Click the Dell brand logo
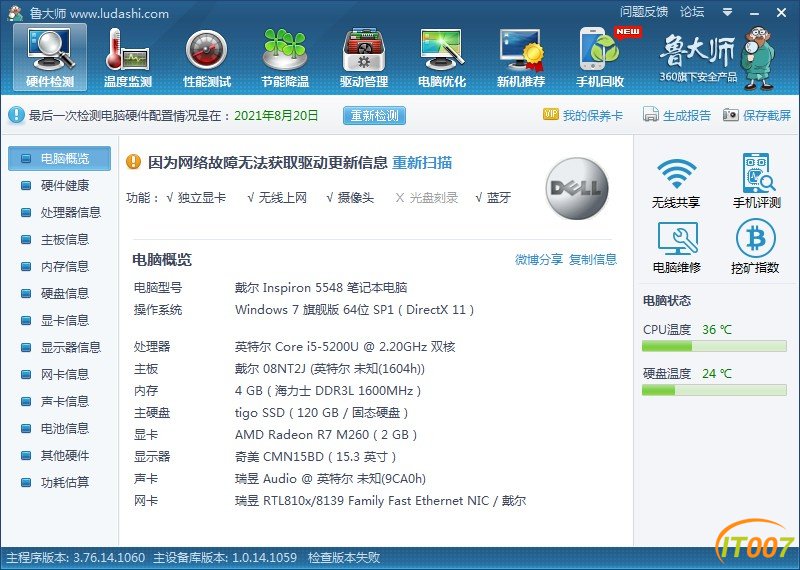The height and width of the screenshot is (570, 800). 577,188
